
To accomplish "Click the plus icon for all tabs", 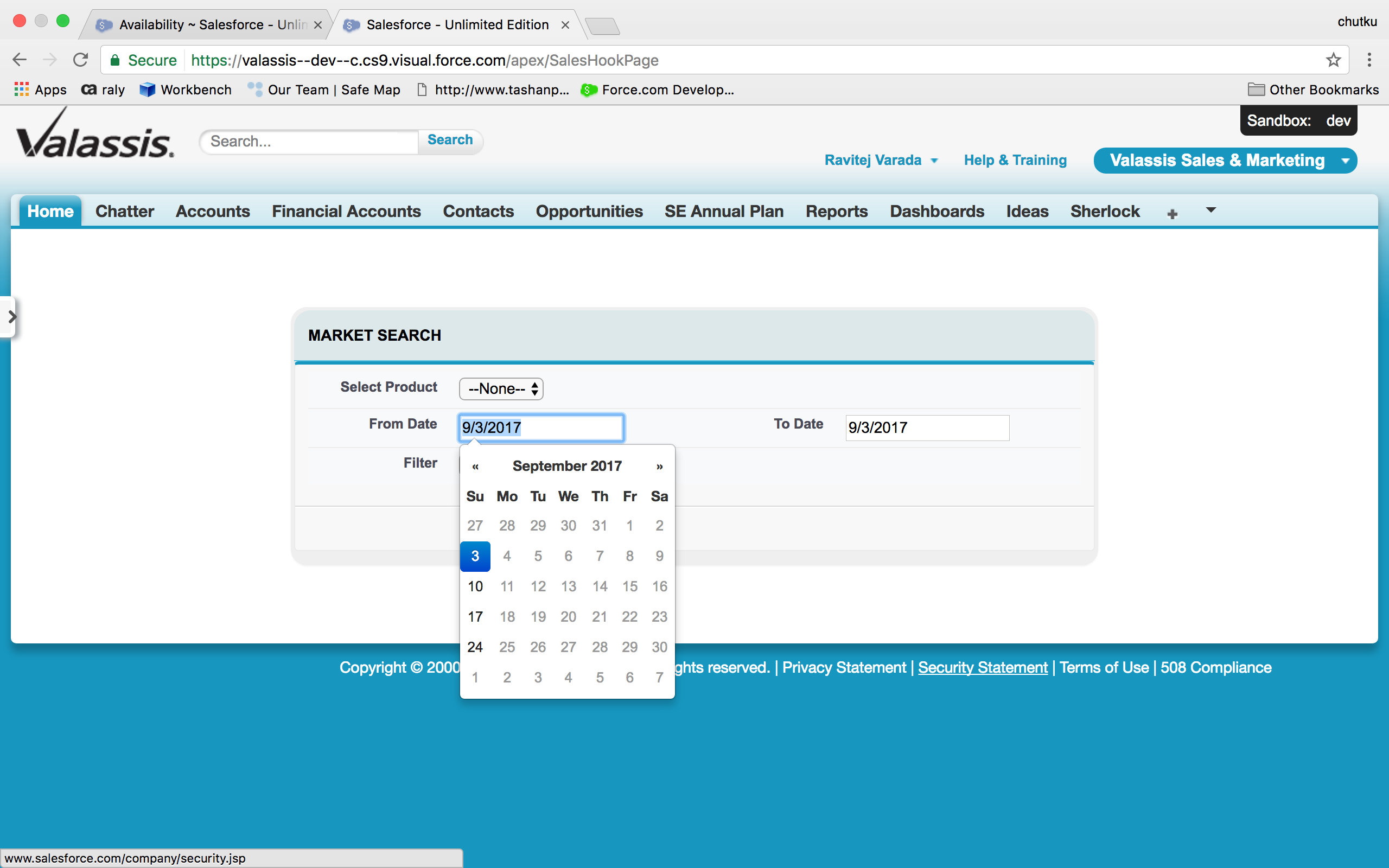I will pos(1172,214).
